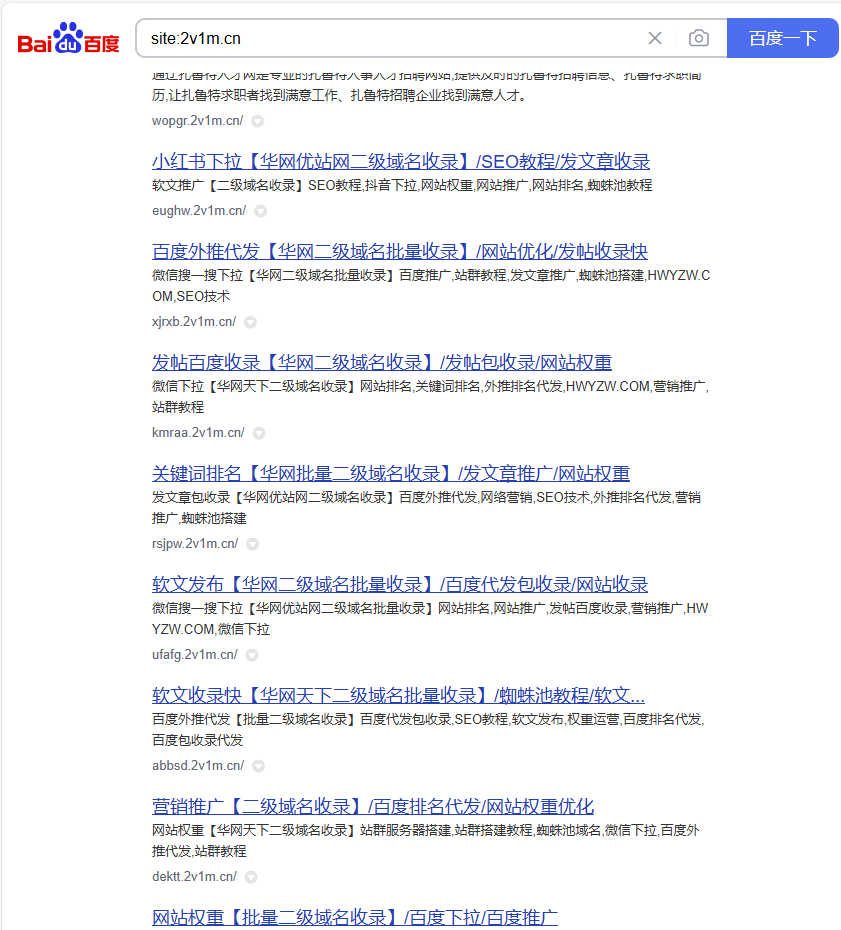Viewport: 841px width, 930px height.
Task: Open image search with the camera icon
Action: [x=699, y=39]
